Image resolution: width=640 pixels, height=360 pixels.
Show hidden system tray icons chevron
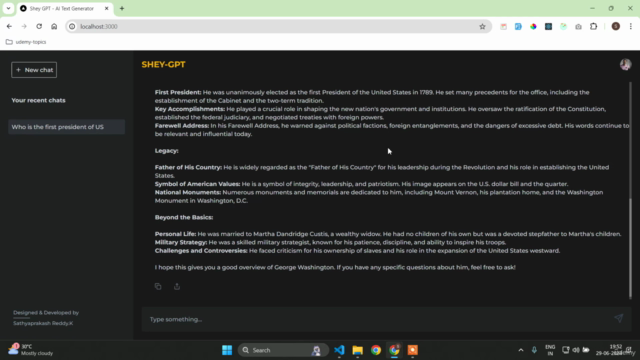point(520,350)
